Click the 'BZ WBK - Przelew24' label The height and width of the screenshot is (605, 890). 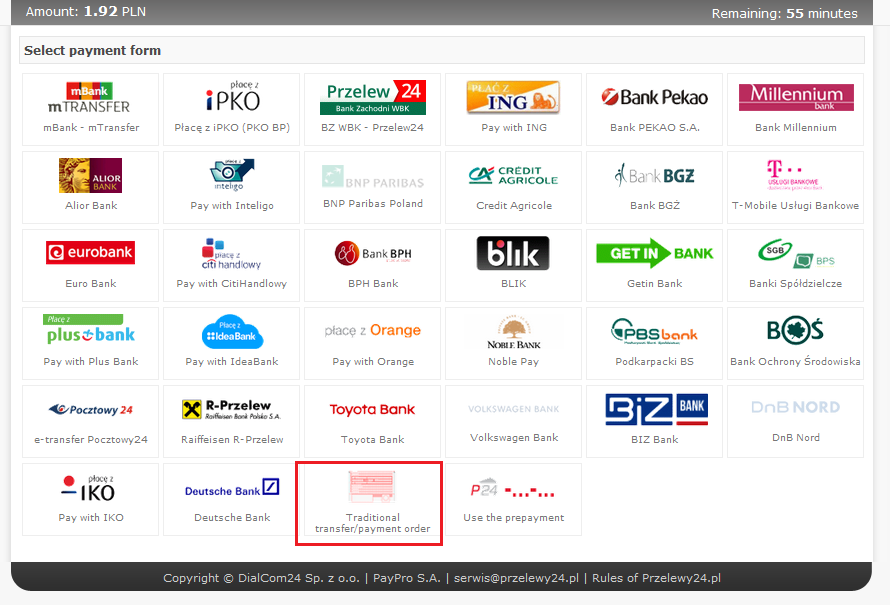(x=372, y=128)
